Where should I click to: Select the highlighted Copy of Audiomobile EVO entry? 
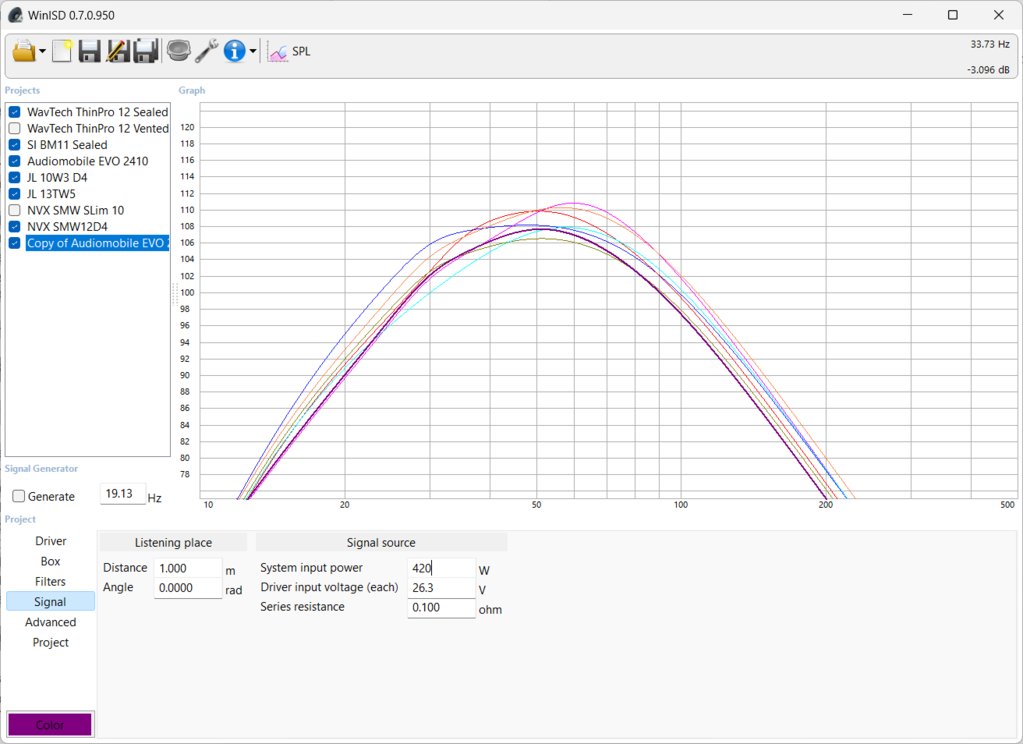tap(97, 243)
